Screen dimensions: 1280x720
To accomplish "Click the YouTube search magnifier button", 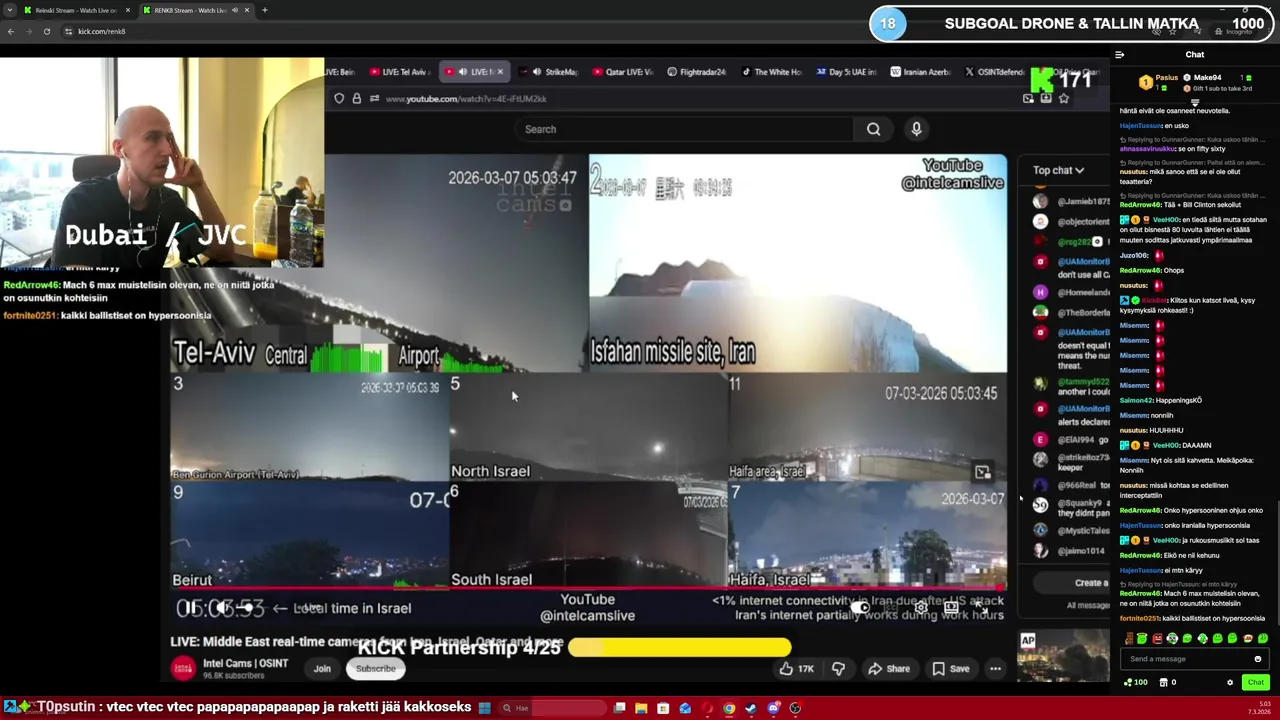I will click(874, 129).
